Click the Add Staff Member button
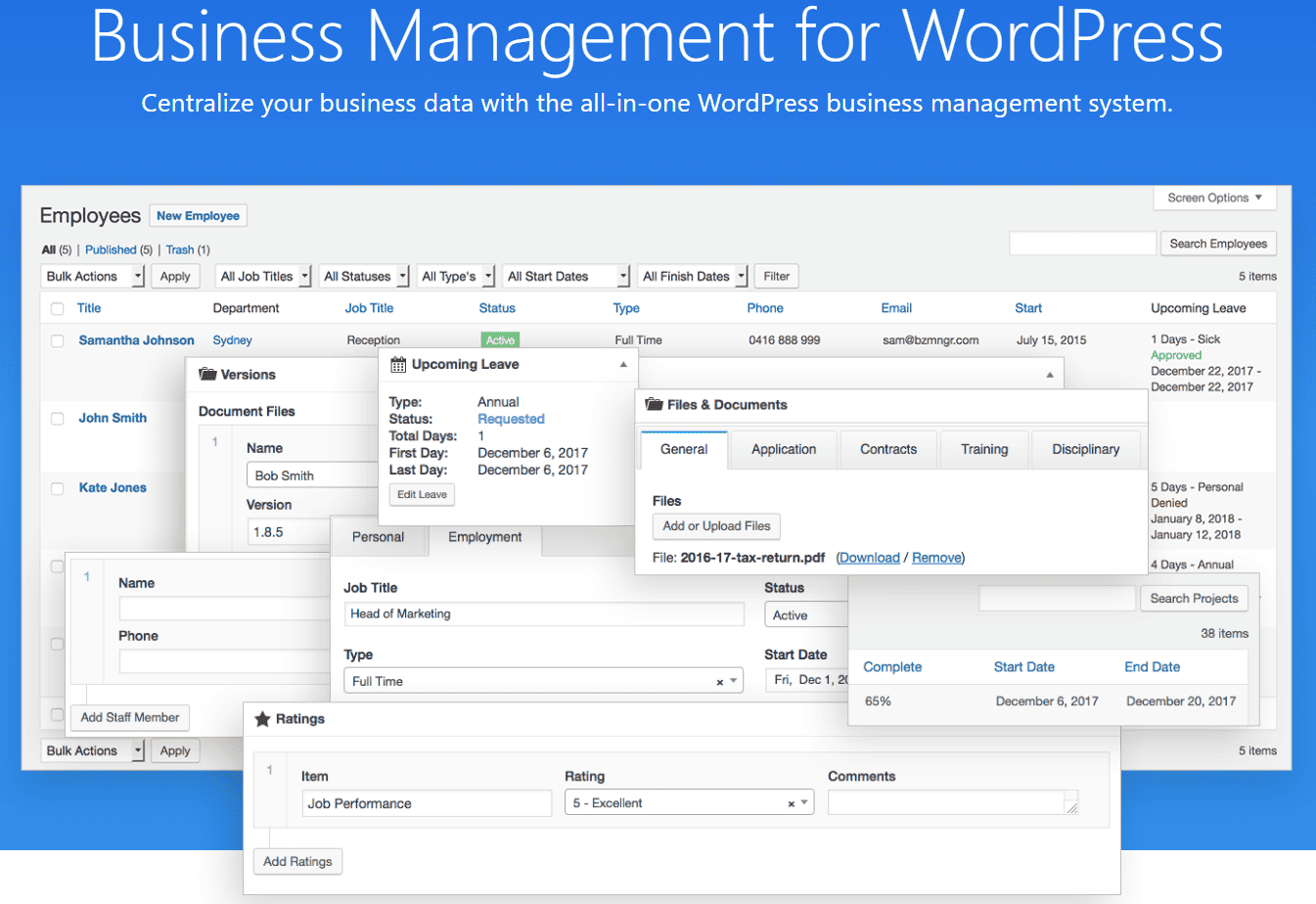 click(130, 717)
